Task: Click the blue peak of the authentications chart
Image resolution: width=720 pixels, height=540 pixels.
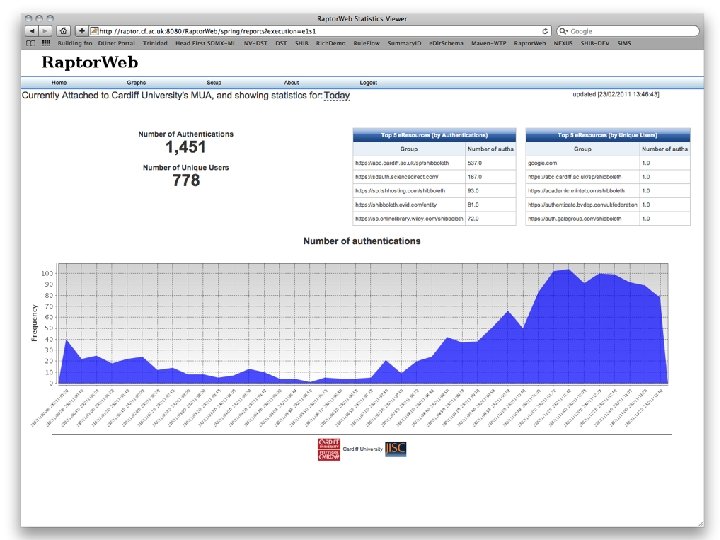Action: point(568,272)
